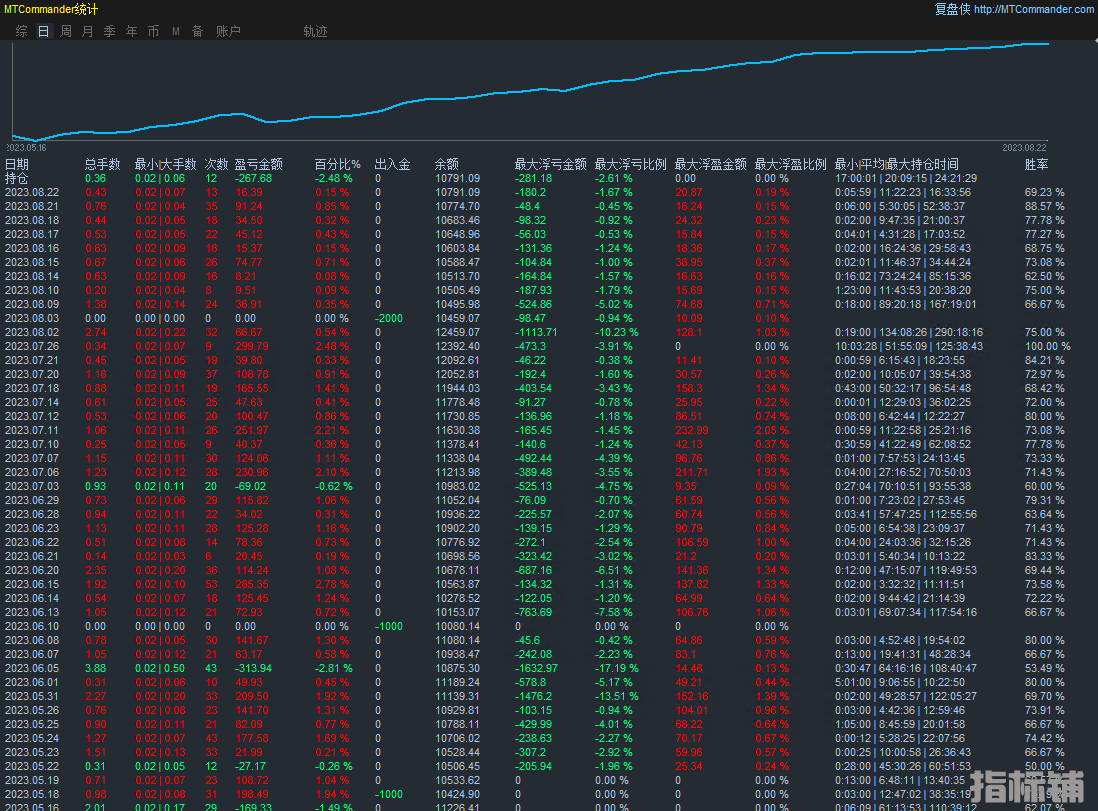Viewport: 1098px width, 811px height.
Task: Click the 2023.06.05 date row
Action: [32, 668]
